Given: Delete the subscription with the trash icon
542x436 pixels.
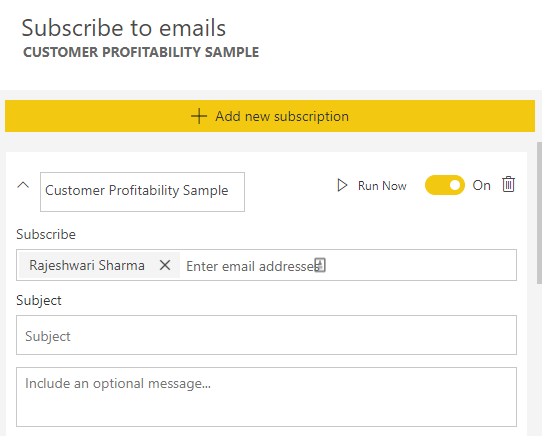Looking at the screenshot, I should 508,184.
